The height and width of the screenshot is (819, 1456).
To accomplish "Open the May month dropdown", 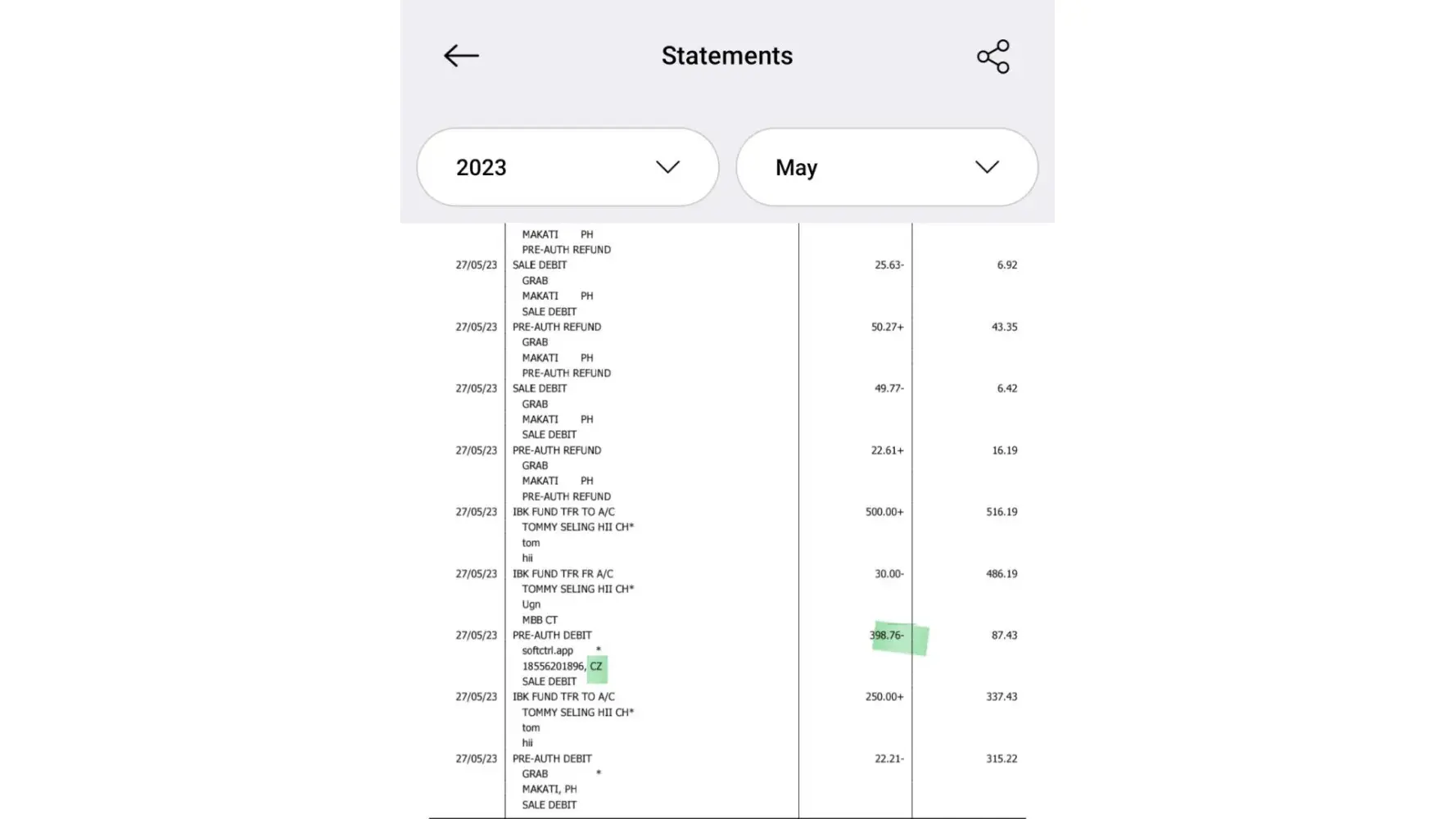I will point(886,167).
